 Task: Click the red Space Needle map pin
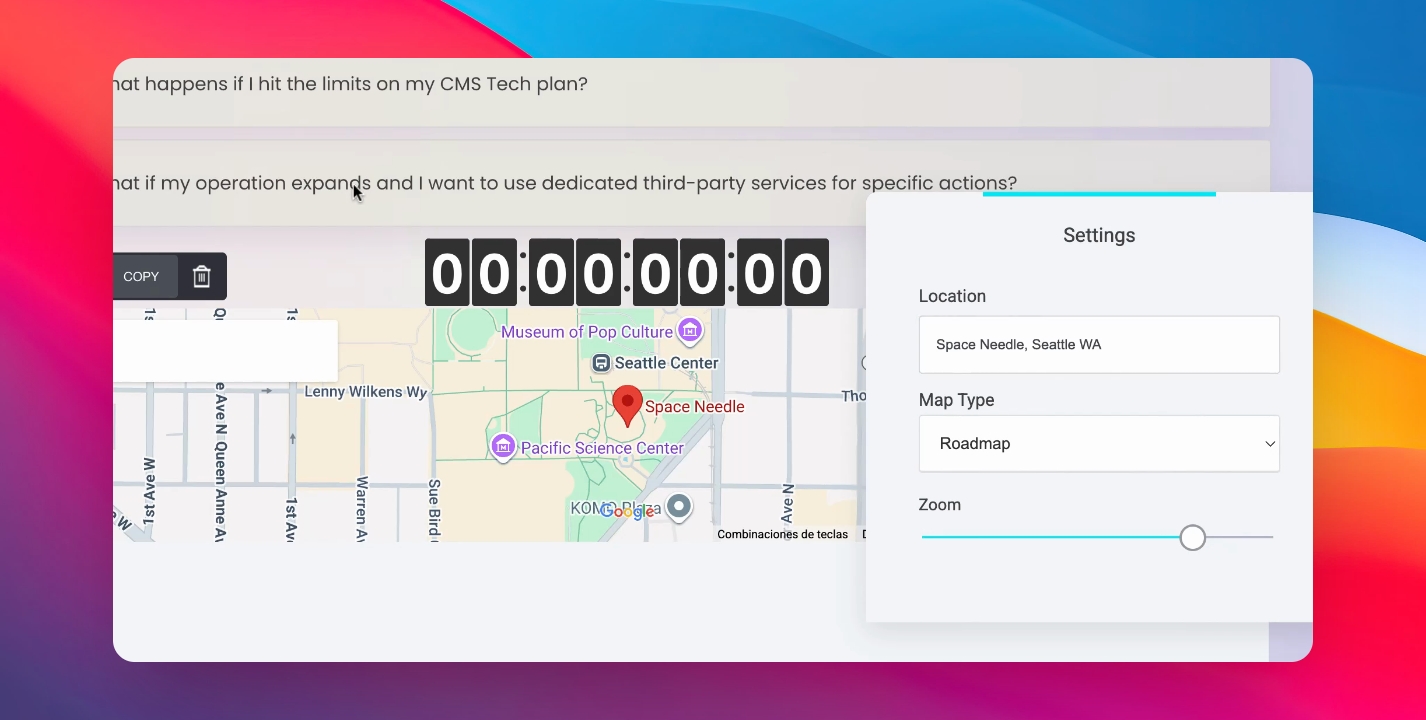click(627, 406)
